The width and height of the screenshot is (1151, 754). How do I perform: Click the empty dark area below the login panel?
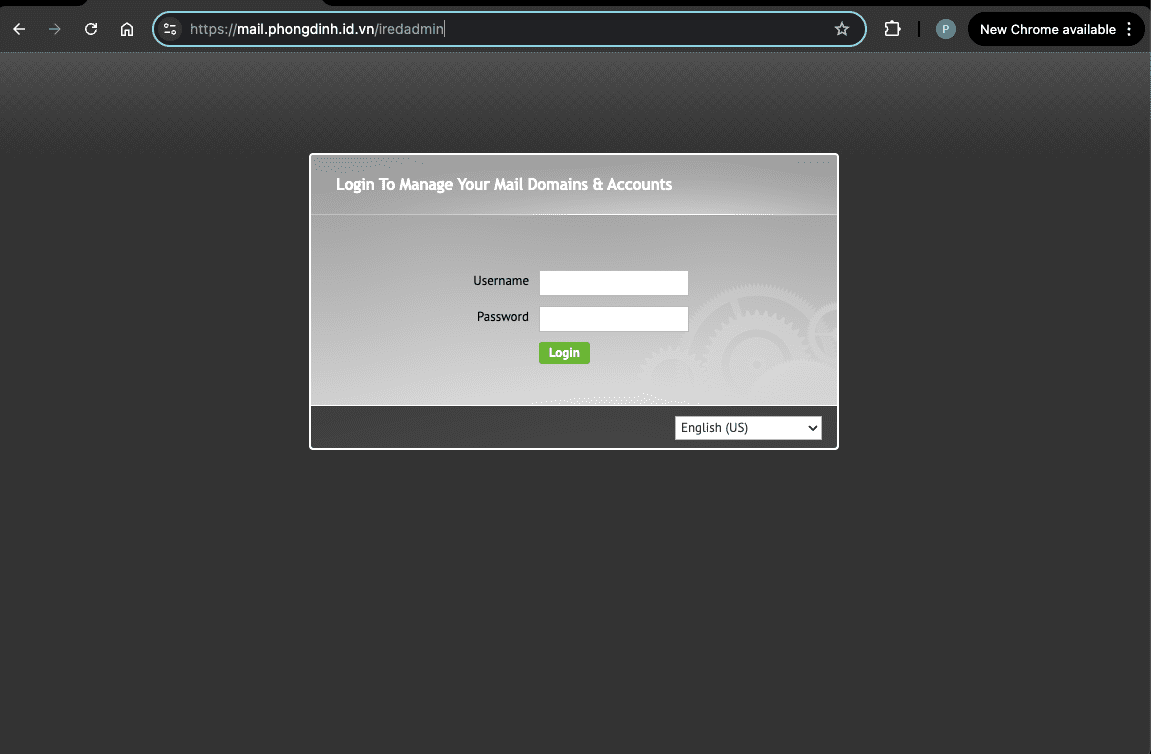[574, 602]
